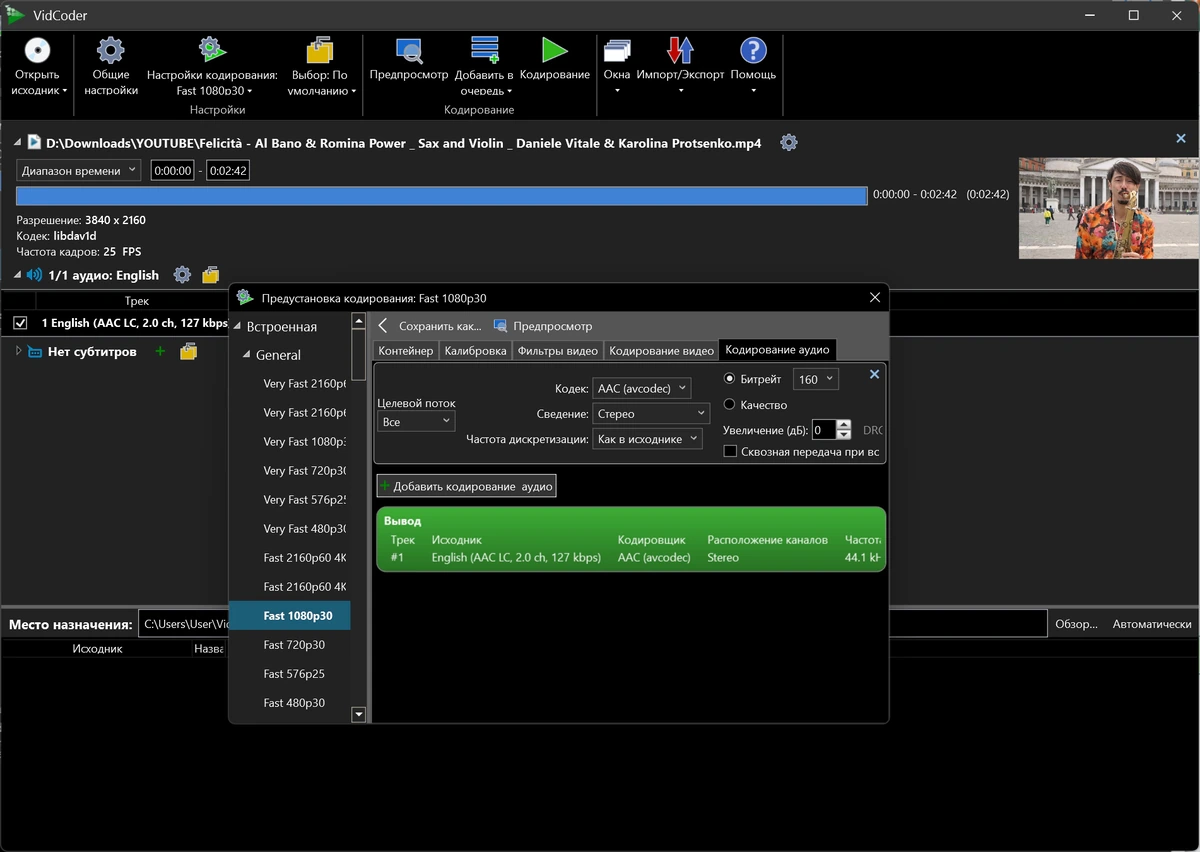Click yellow folder icon beside subtitles

point(189,351)
